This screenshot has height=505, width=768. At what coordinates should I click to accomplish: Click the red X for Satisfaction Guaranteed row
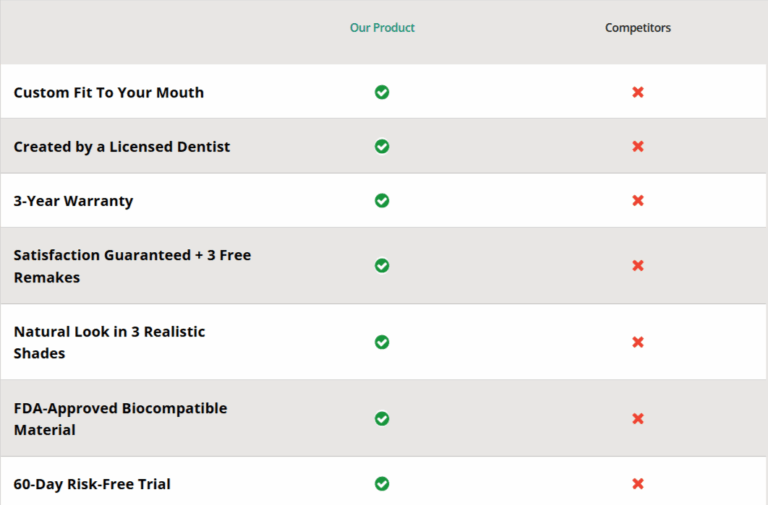(x=638, y=266)
